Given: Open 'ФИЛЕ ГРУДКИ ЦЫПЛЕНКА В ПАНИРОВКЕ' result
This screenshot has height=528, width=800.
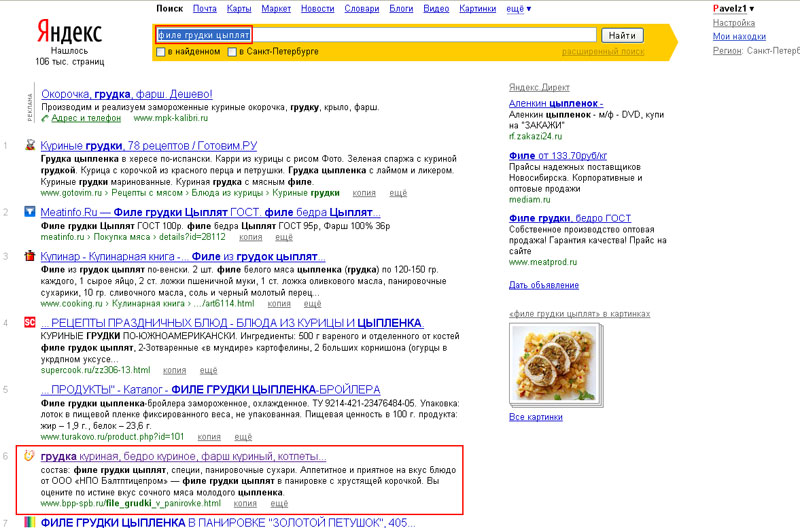Looking at the screenshot, I should pyautogui.click(x=228, y=522).
